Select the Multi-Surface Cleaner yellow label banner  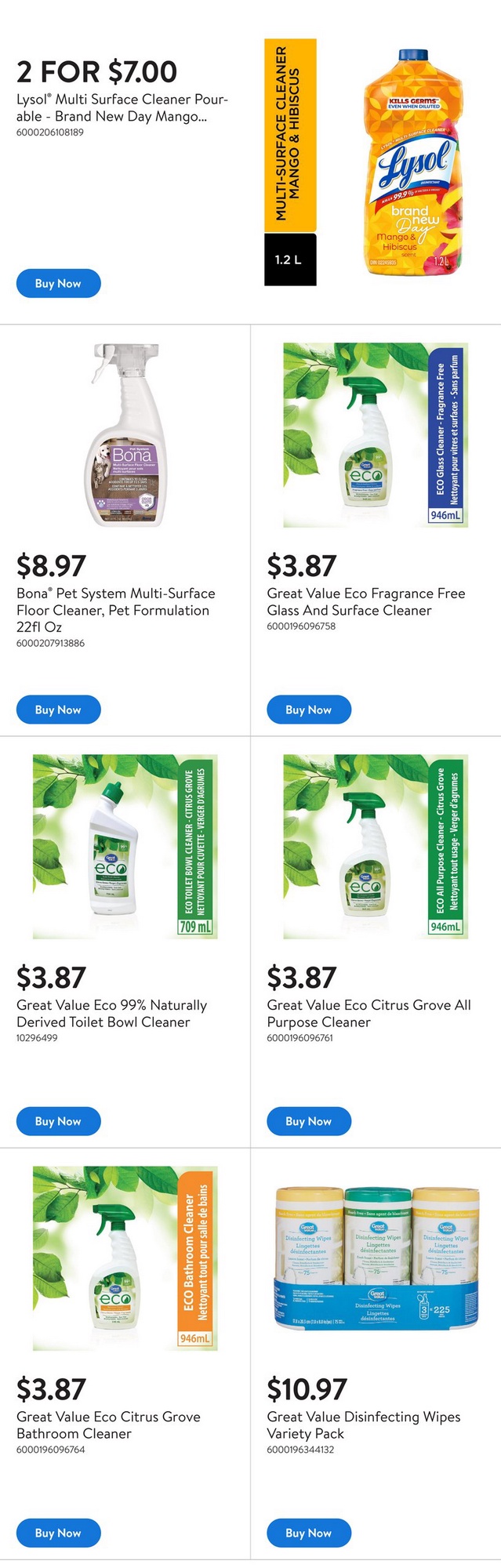[x=290, y=136]
